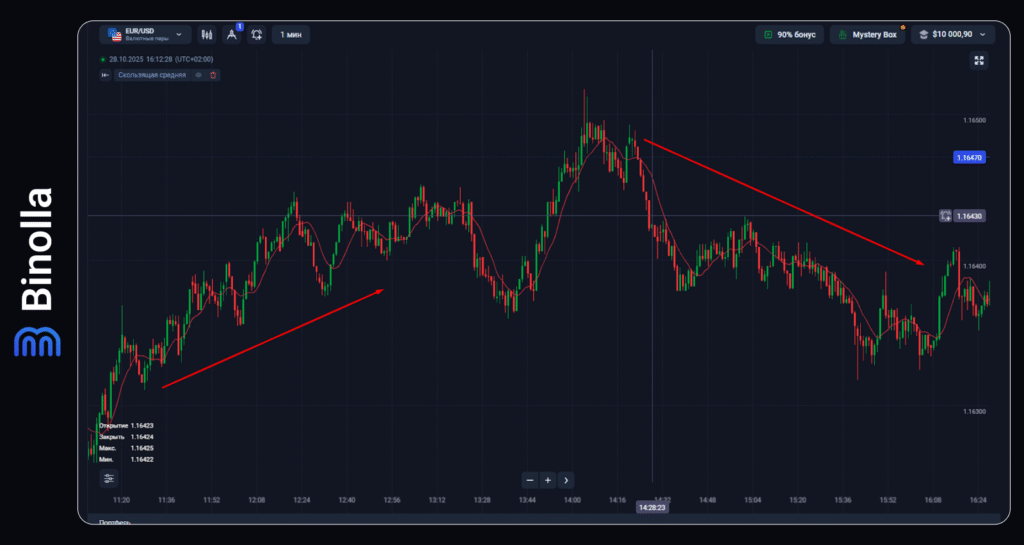Click the 16:08 time axis label
Screen dimensions: 1024x545
933,500
